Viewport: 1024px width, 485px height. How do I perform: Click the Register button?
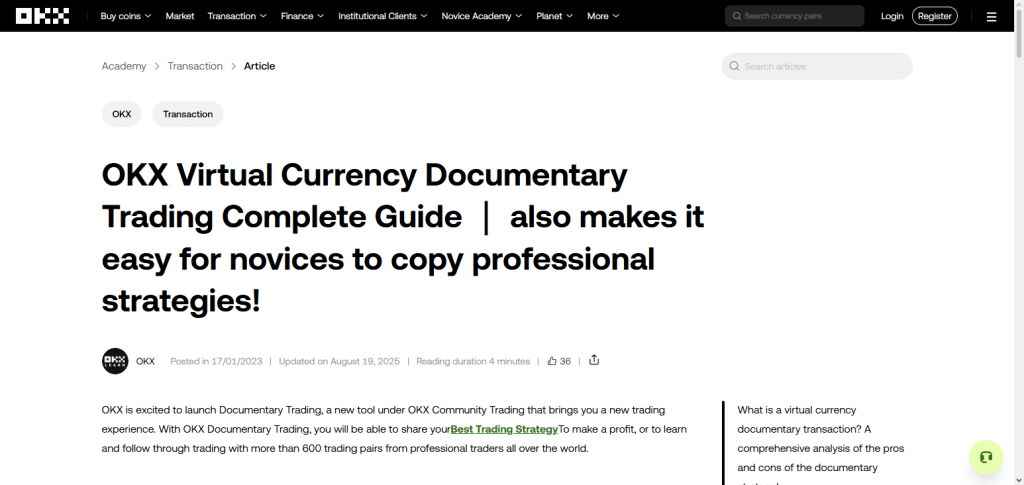(935, 16)
